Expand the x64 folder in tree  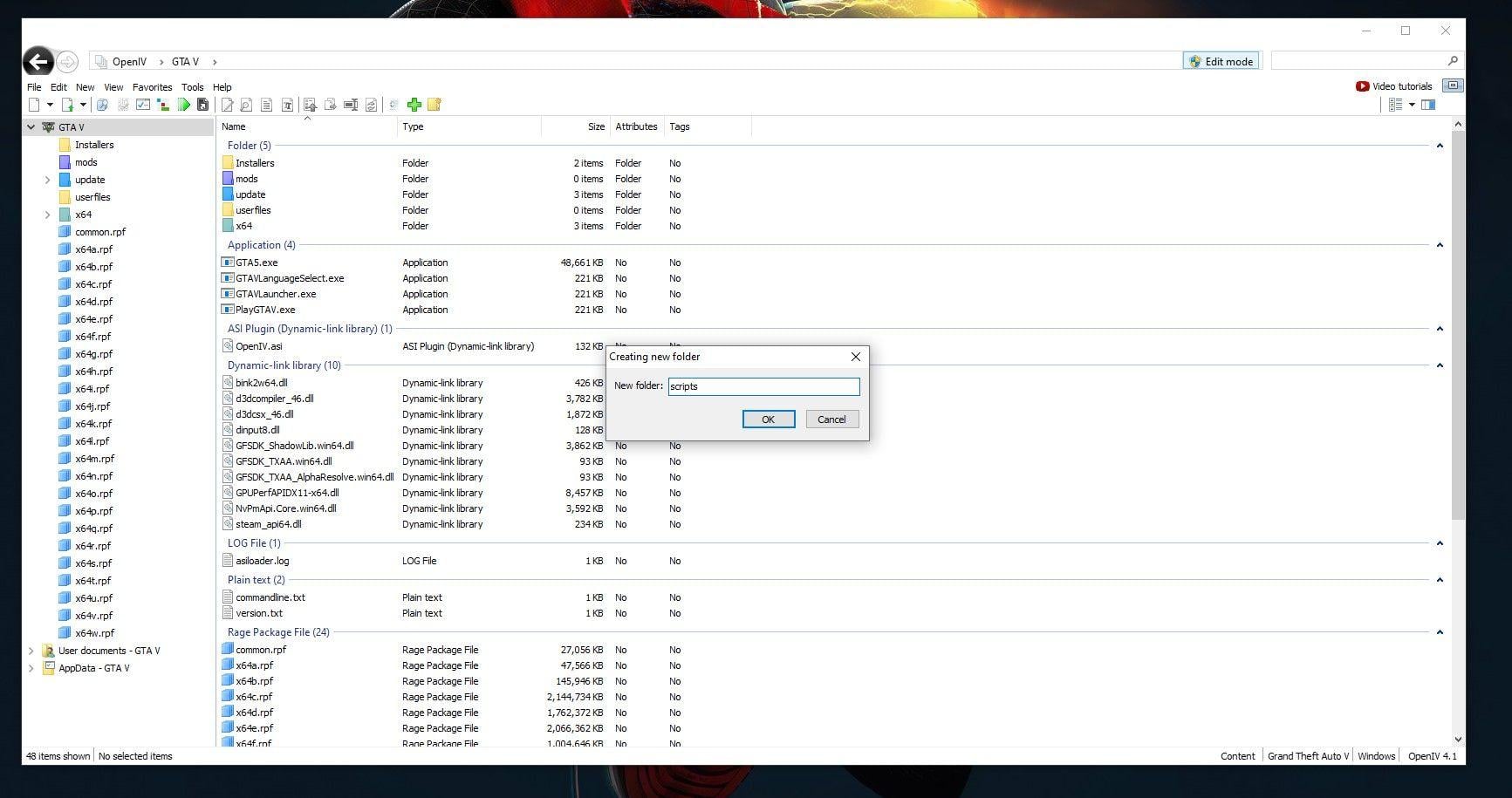(47, 215)
